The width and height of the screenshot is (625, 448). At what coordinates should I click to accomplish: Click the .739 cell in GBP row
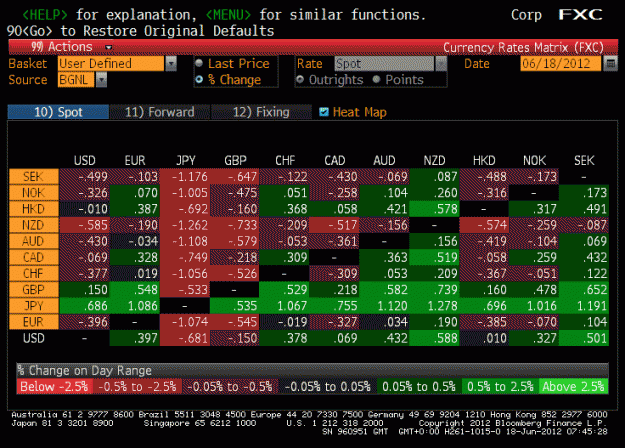pos(434,290)
